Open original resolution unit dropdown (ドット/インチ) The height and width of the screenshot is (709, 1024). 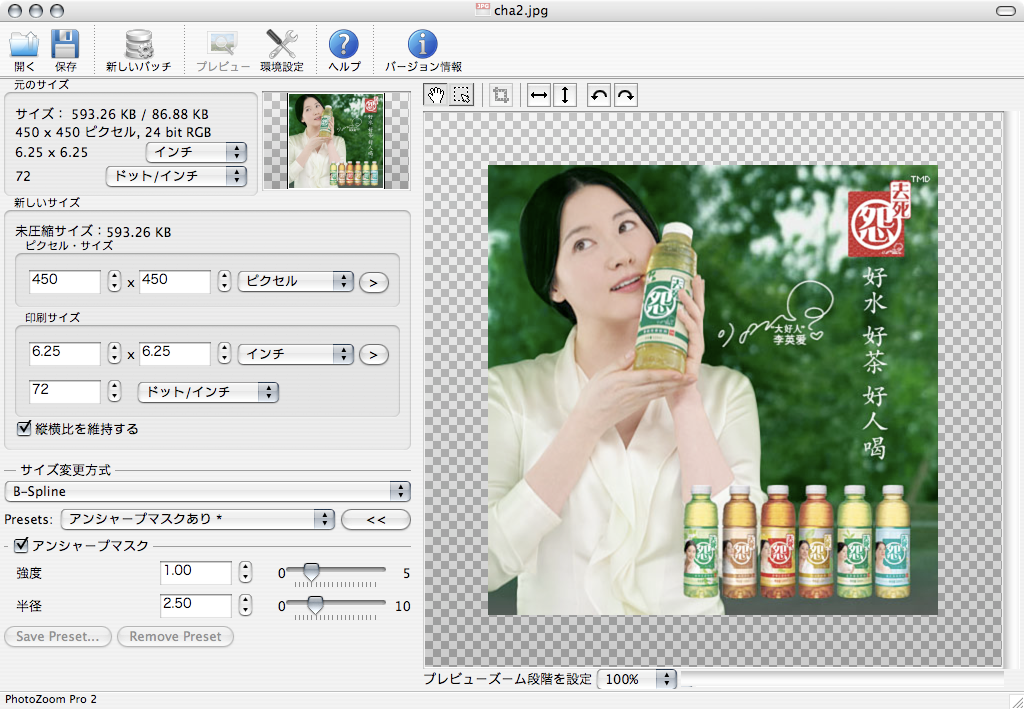tap(176, 176)
